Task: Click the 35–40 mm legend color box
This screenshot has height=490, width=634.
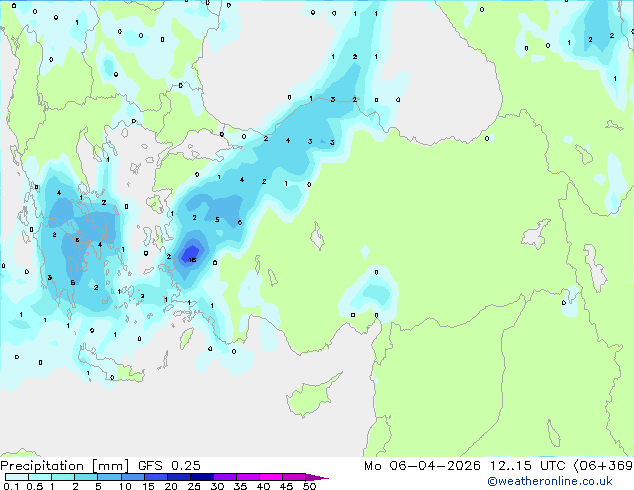Action: (x=248, y=477)
